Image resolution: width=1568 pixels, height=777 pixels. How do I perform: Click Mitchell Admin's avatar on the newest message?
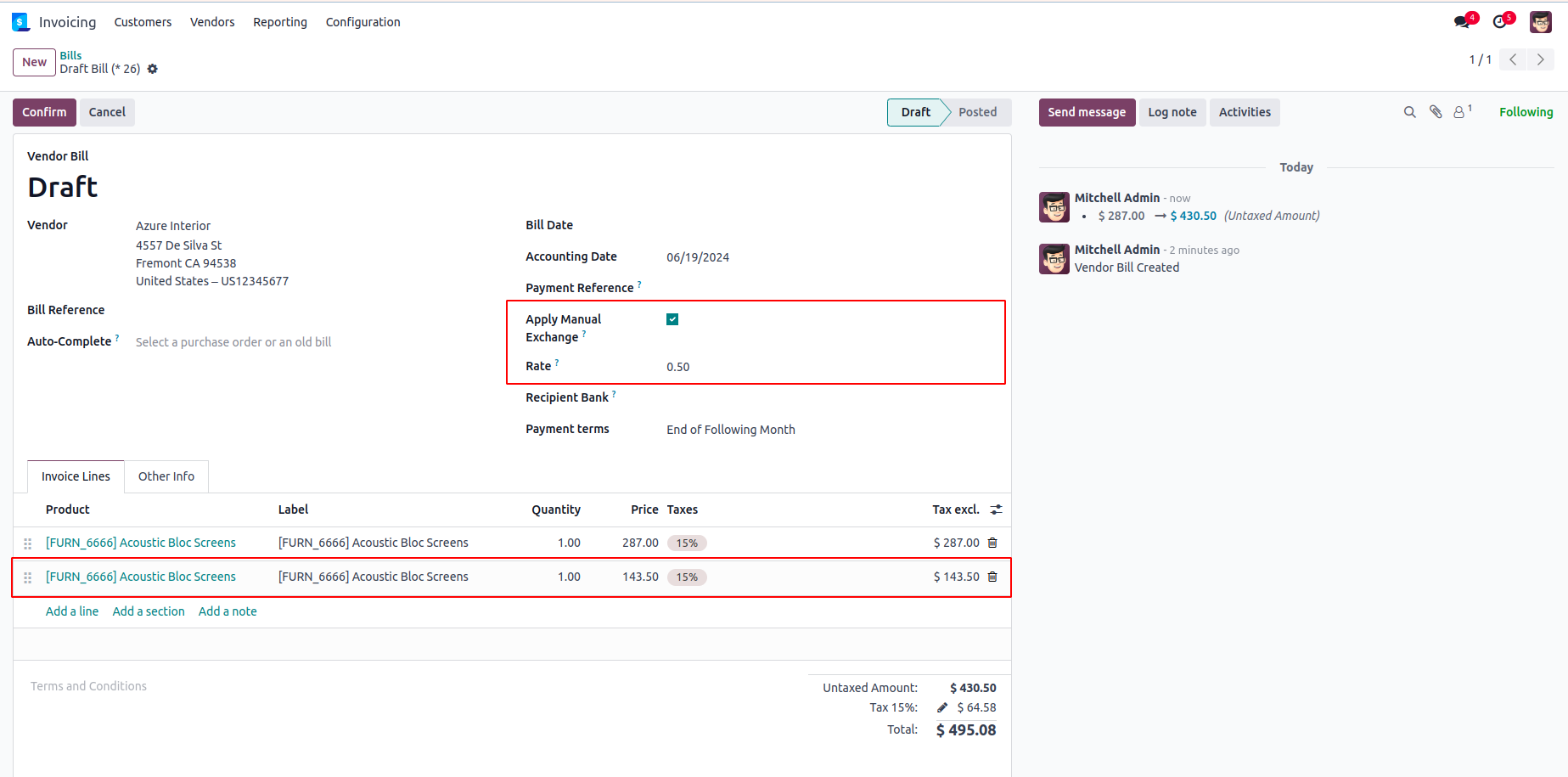coord(1054,207)
